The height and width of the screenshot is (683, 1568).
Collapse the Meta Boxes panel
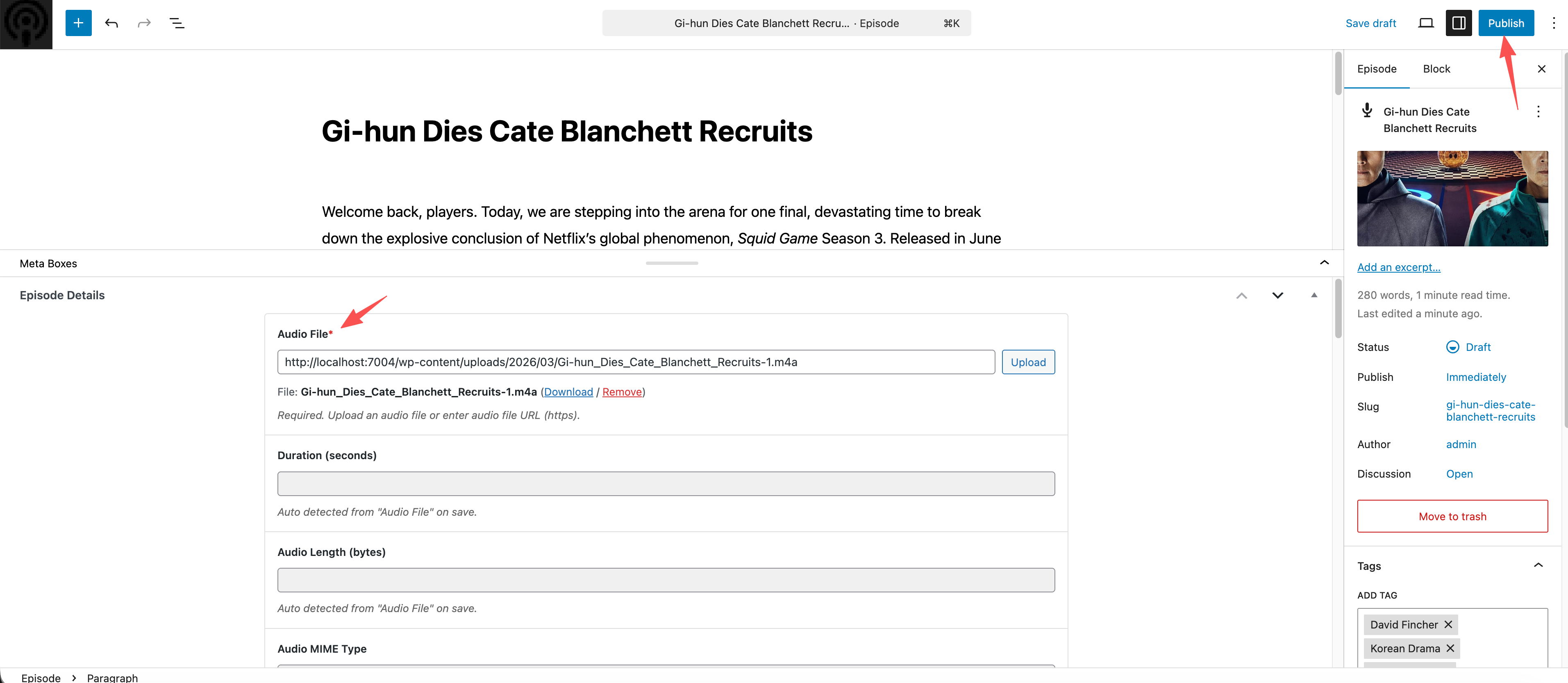[x=1325, y=263]
